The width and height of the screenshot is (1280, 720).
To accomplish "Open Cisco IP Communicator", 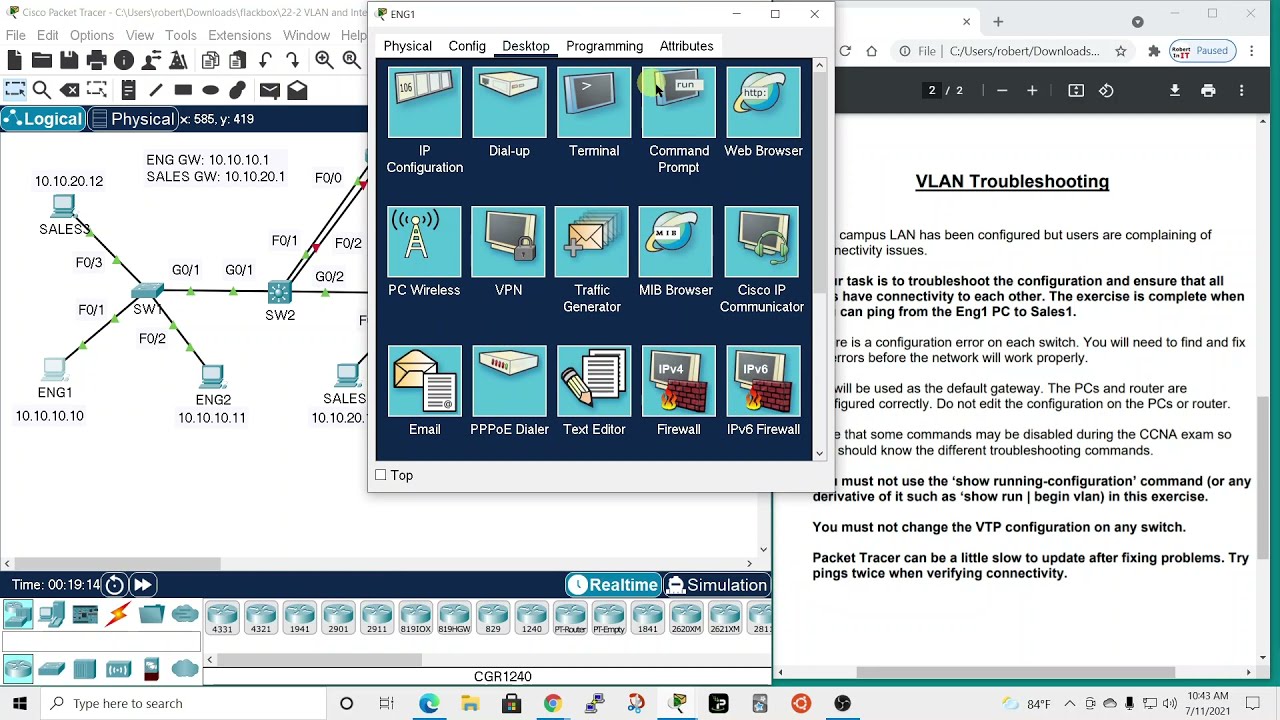I will pyautogui.click(x=762, y=241).
